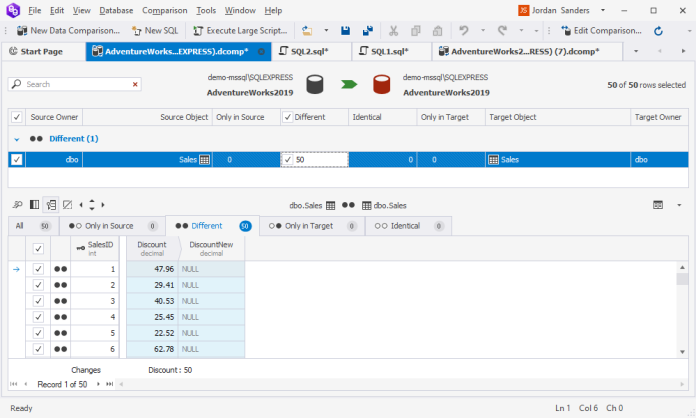
Task: Click the Open file folder icon
Action: (x=307, y=31)
